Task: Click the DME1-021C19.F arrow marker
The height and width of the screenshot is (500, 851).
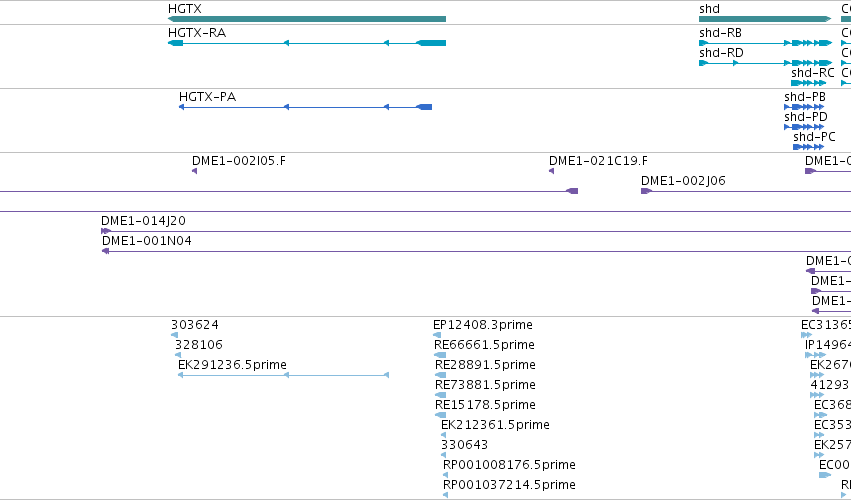Action: (x=551, y=171)
